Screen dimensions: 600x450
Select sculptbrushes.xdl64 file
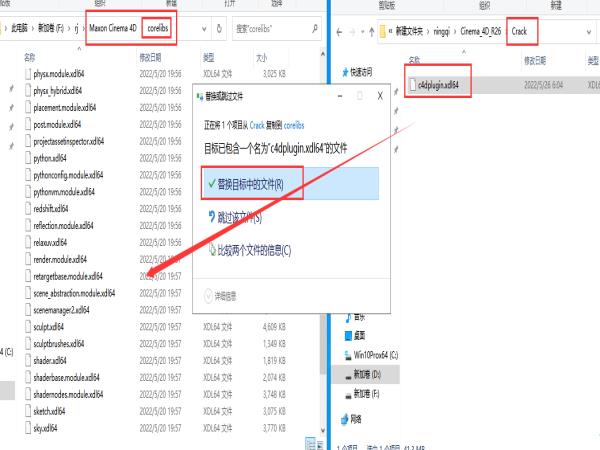coord(55,343)
